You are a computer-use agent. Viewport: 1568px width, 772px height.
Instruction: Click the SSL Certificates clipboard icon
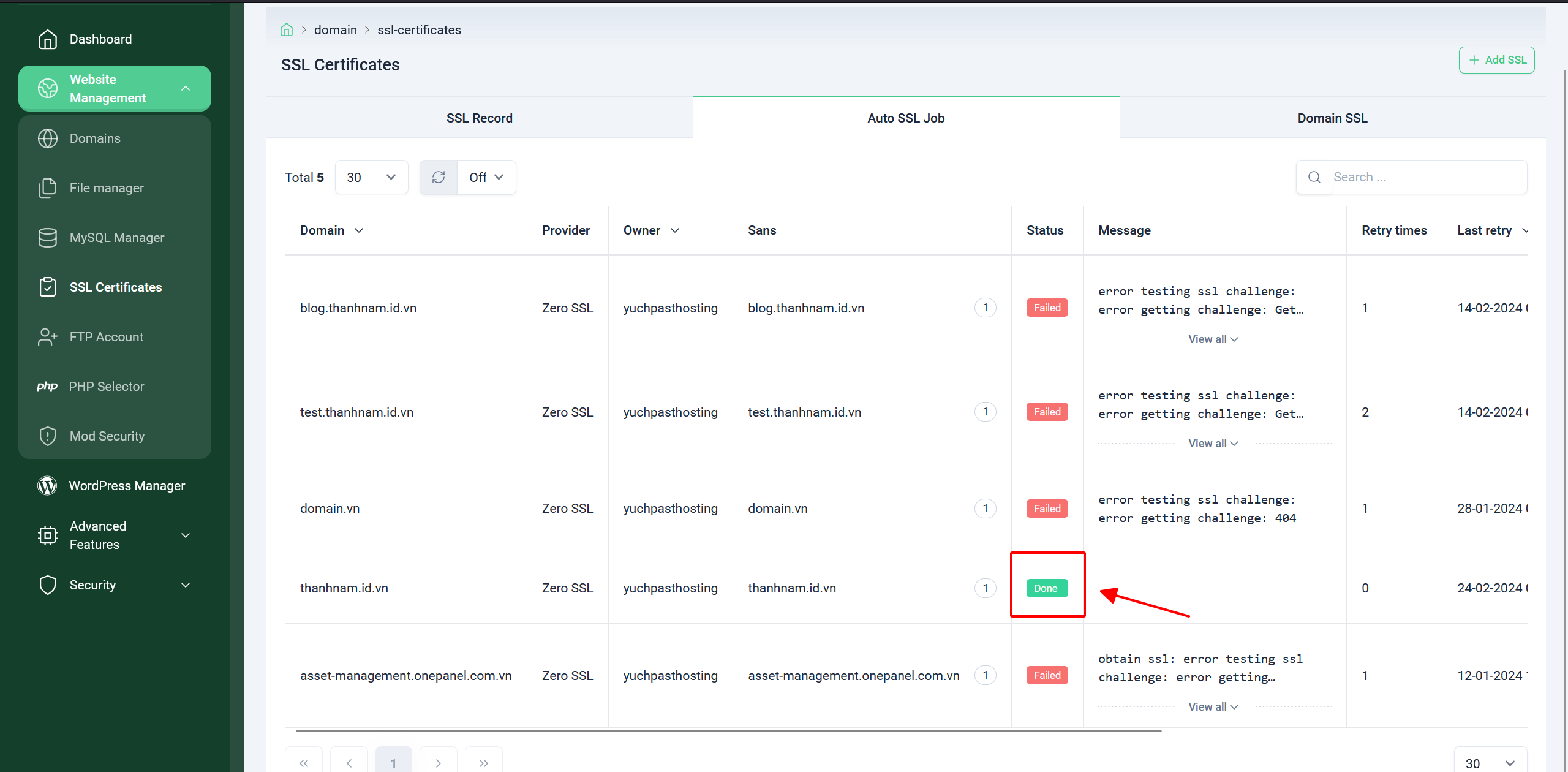(x=48, y=287)
